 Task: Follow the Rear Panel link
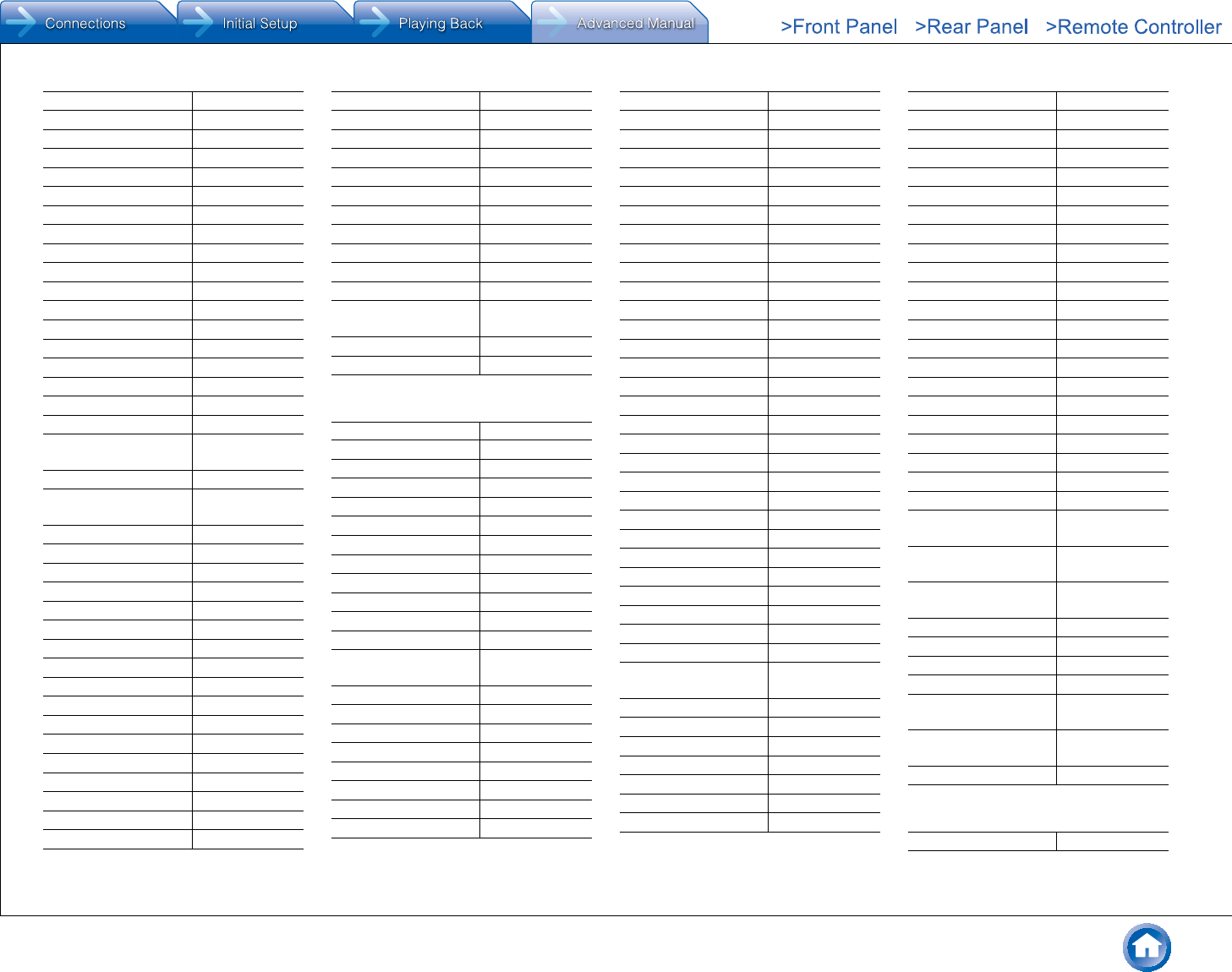(972, 27)
